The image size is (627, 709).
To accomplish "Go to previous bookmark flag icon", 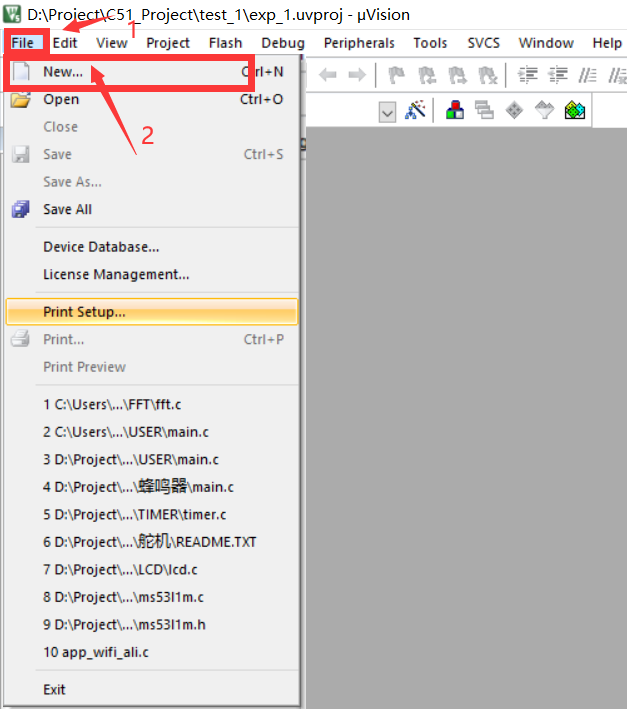I will coord(427,75).
